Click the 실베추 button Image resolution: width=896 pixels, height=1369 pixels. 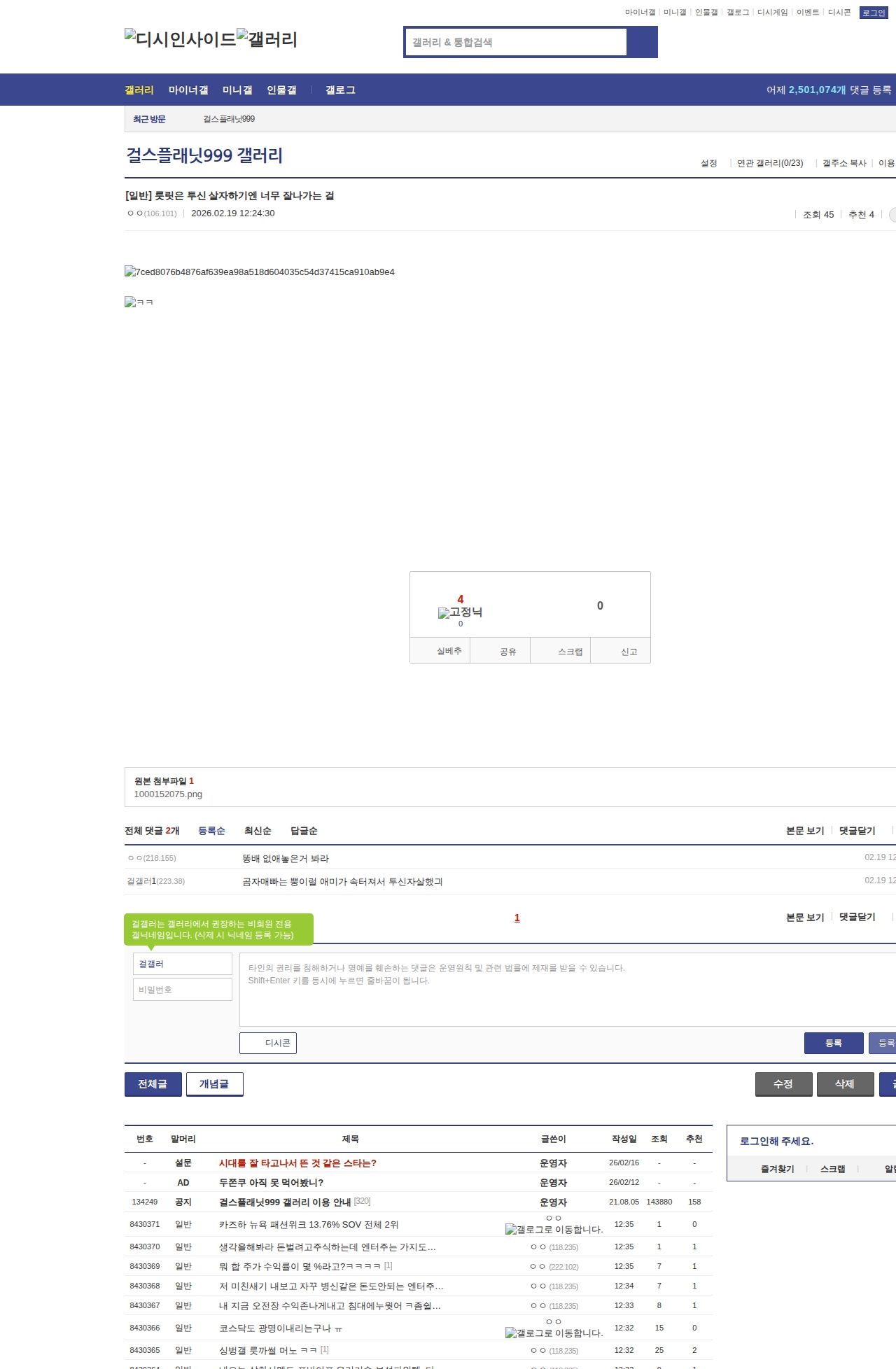[440, 651]
